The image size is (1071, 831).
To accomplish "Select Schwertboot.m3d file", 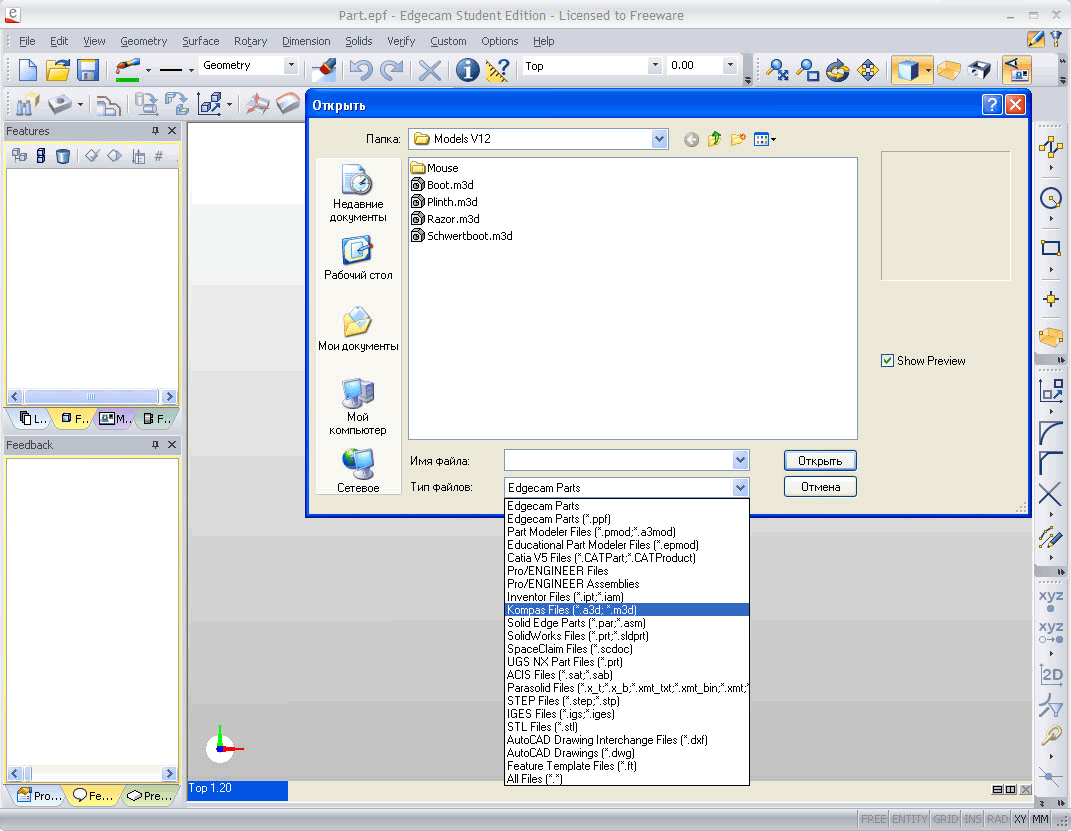I will pos(462,236).
